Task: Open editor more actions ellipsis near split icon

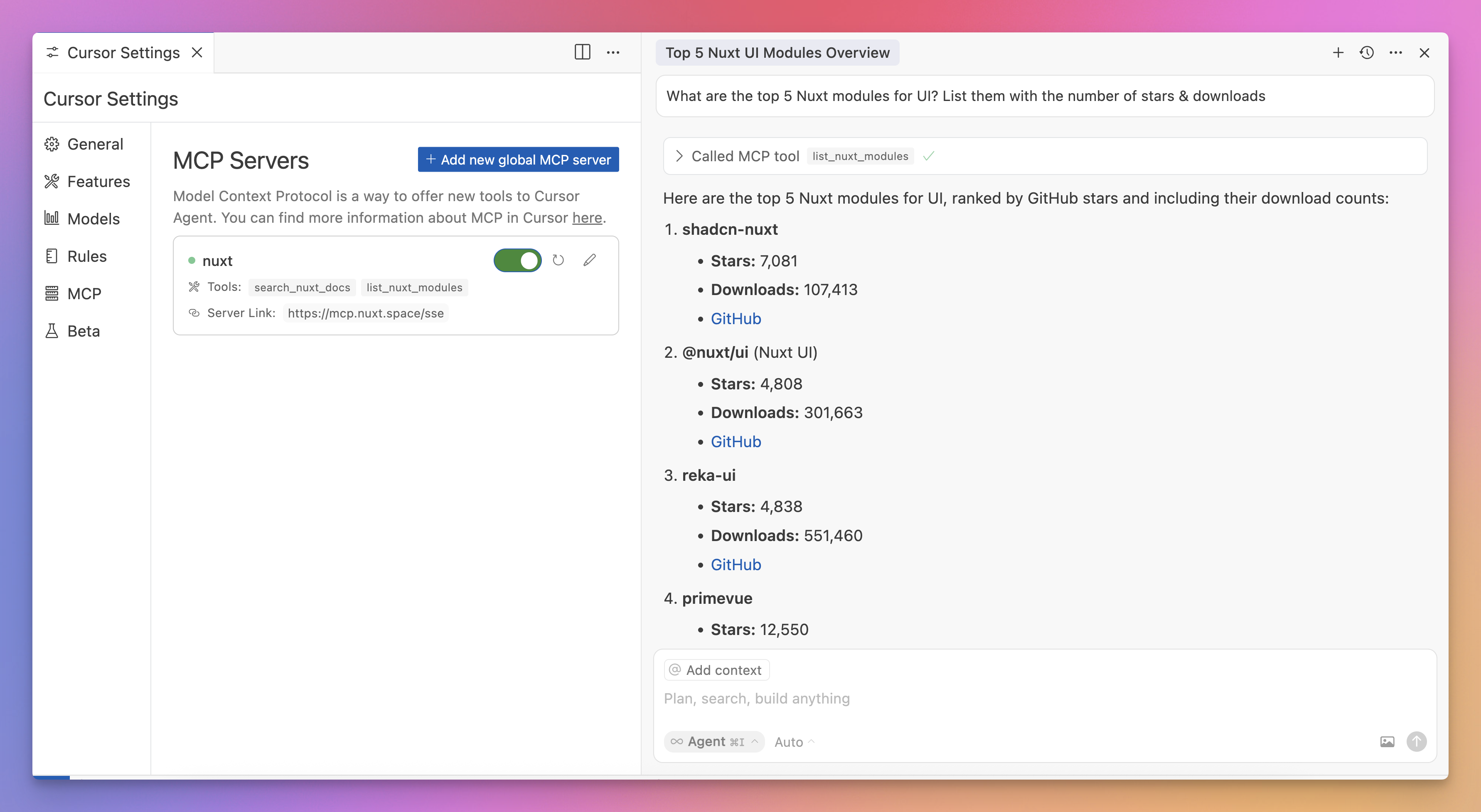Action: tap(613, 52)
